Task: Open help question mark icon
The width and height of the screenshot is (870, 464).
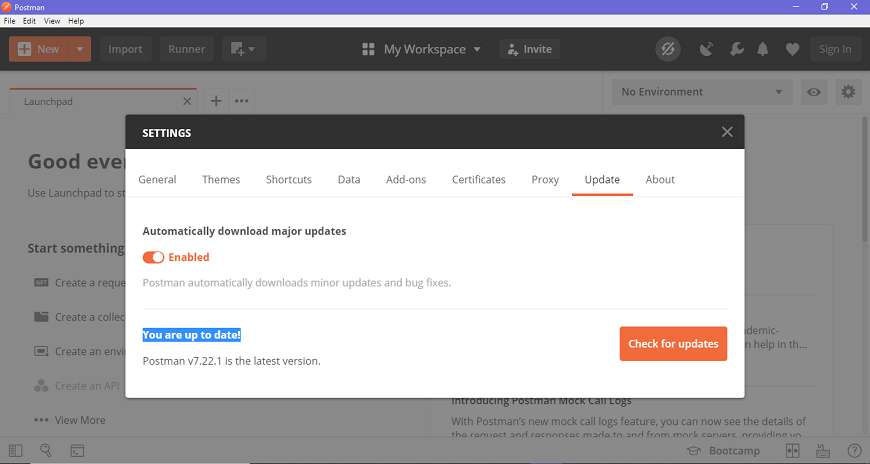Action: point(854,451)
